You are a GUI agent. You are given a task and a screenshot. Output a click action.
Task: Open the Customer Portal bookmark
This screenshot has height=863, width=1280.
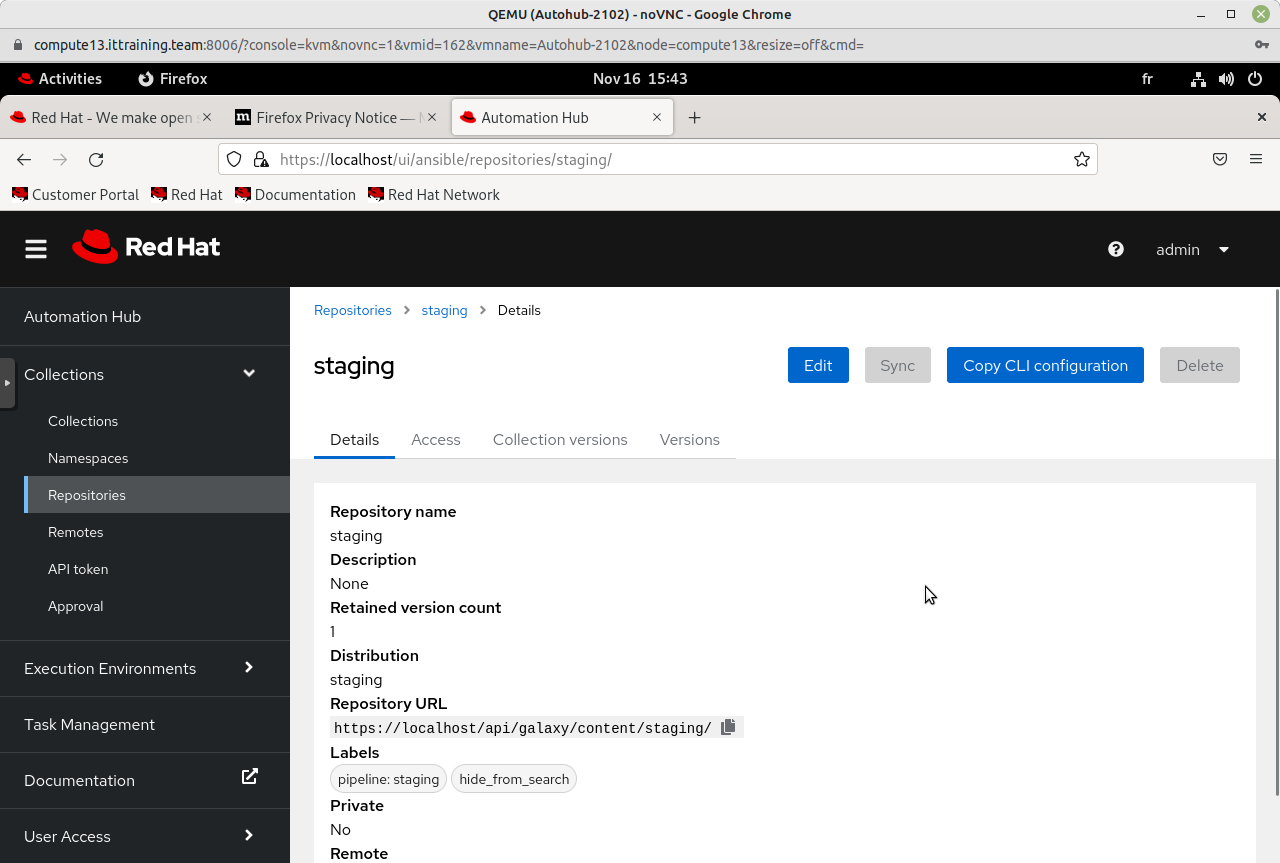(75, 194)
